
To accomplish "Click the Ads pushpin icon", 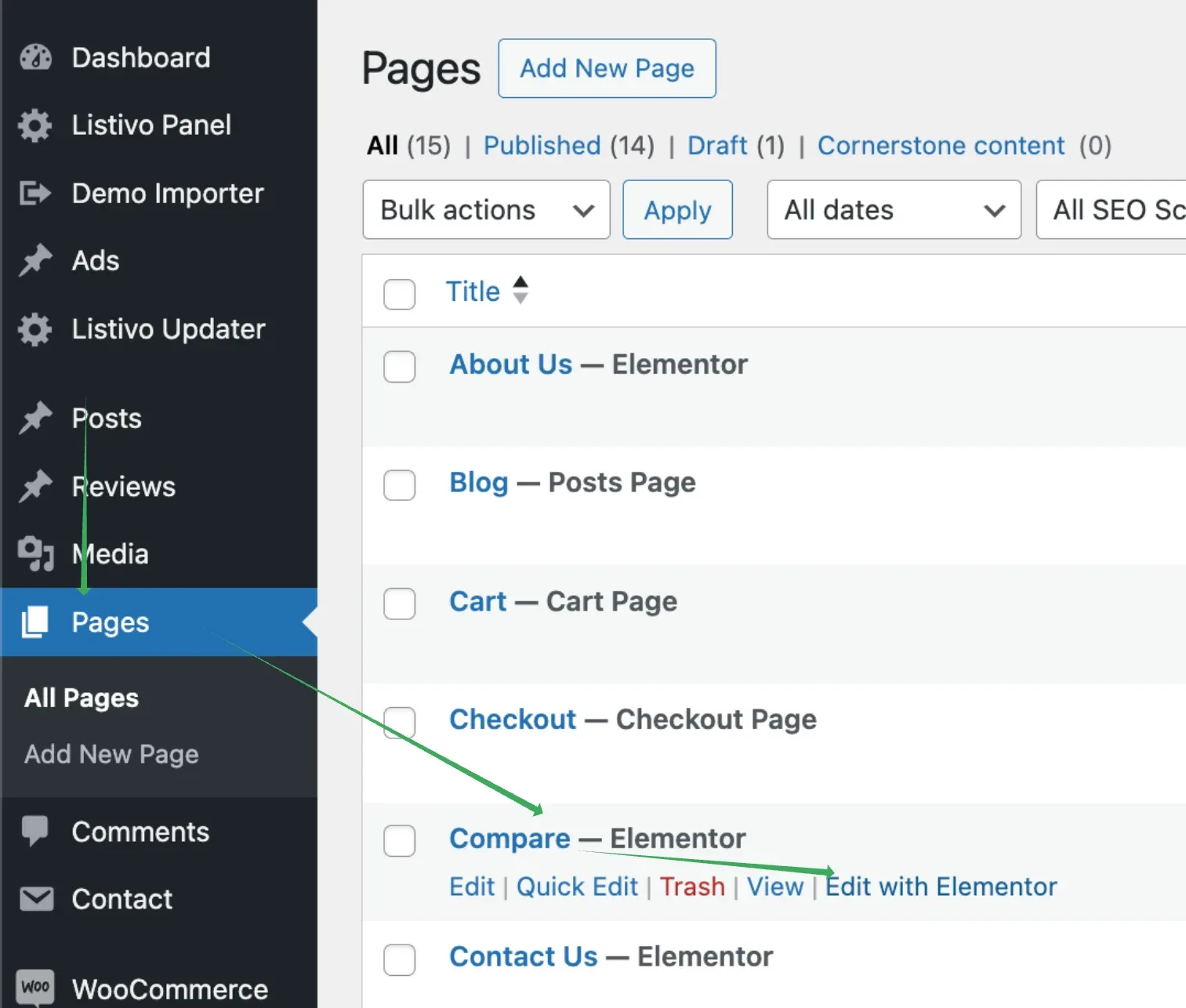I will point(35,261).
